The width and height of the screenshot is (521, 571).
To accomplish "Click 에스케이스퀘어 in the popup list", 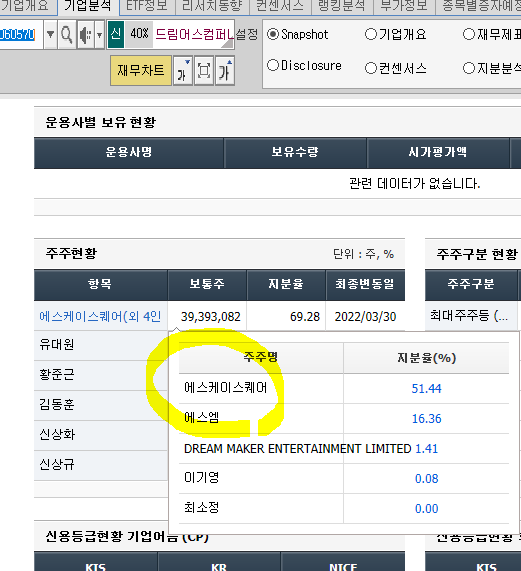I will (x=225, y=388).
